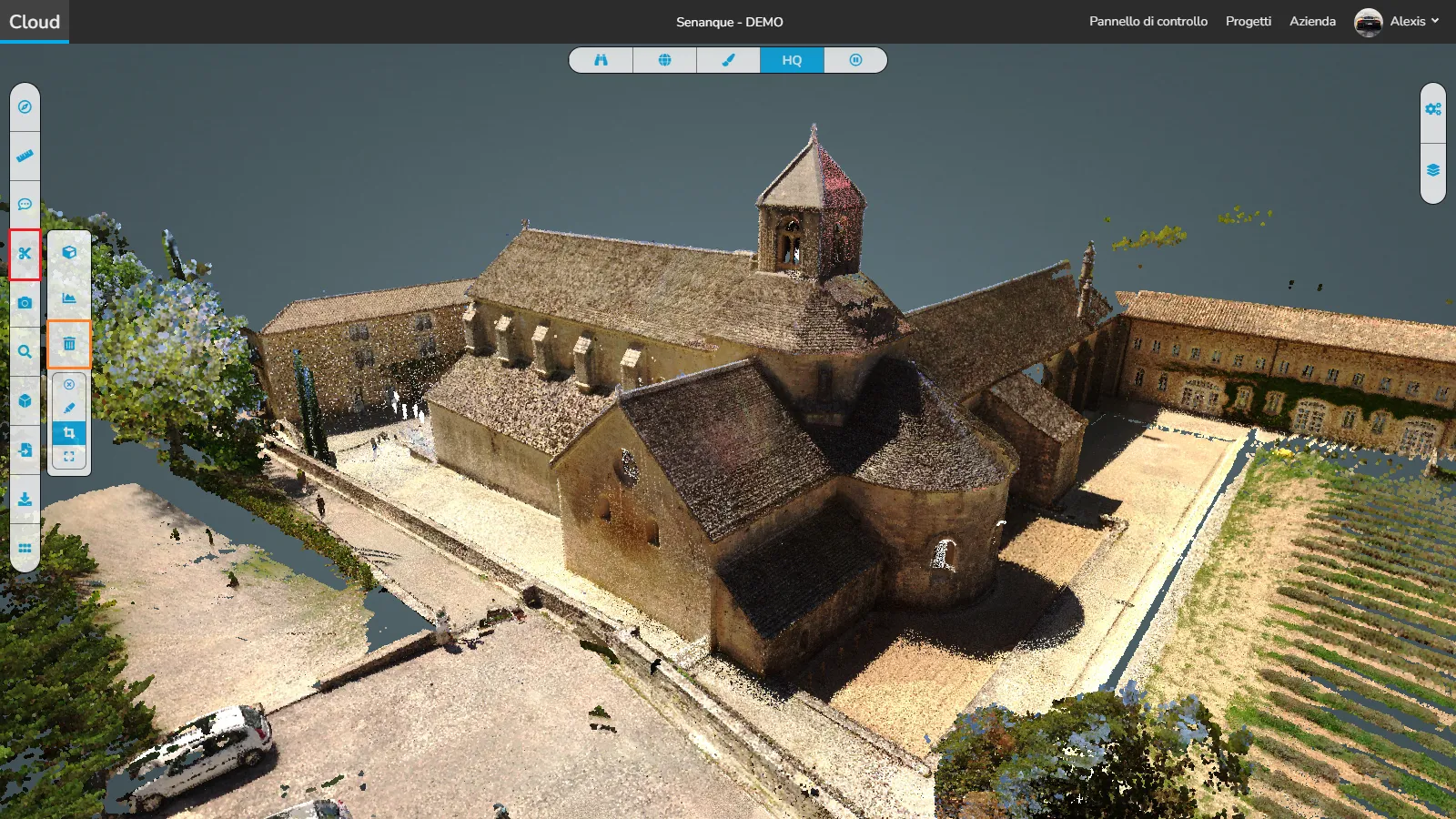1456x819 pixels.
Task: Open the Azienda menu item
Action: click(x=1312, y=21)
